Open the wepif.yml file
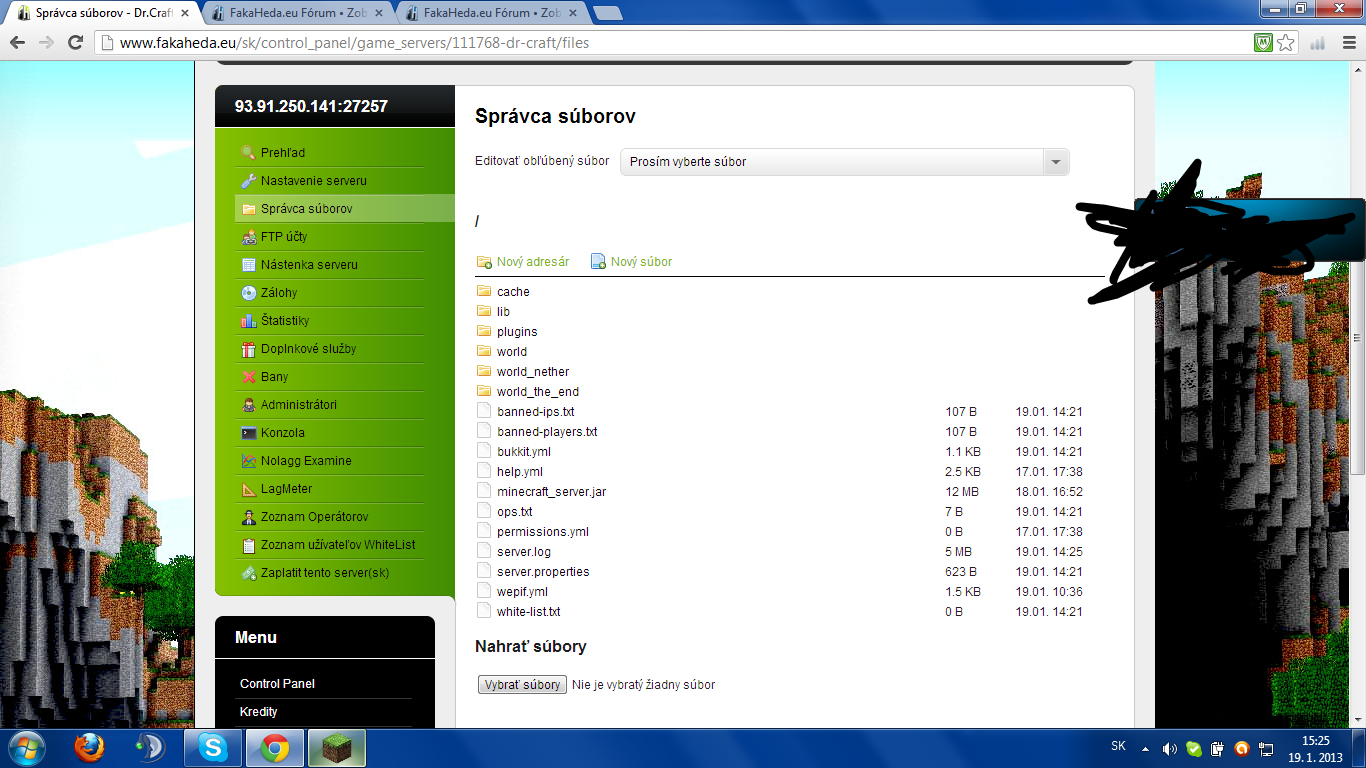The image size is (1366, 768). (522, 592)
